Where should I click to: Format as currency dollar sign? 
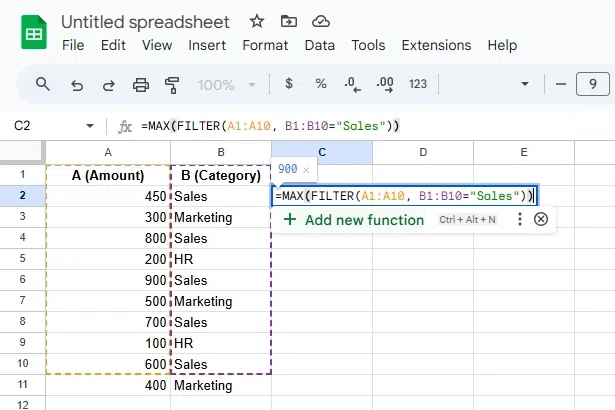click(289, 84)
